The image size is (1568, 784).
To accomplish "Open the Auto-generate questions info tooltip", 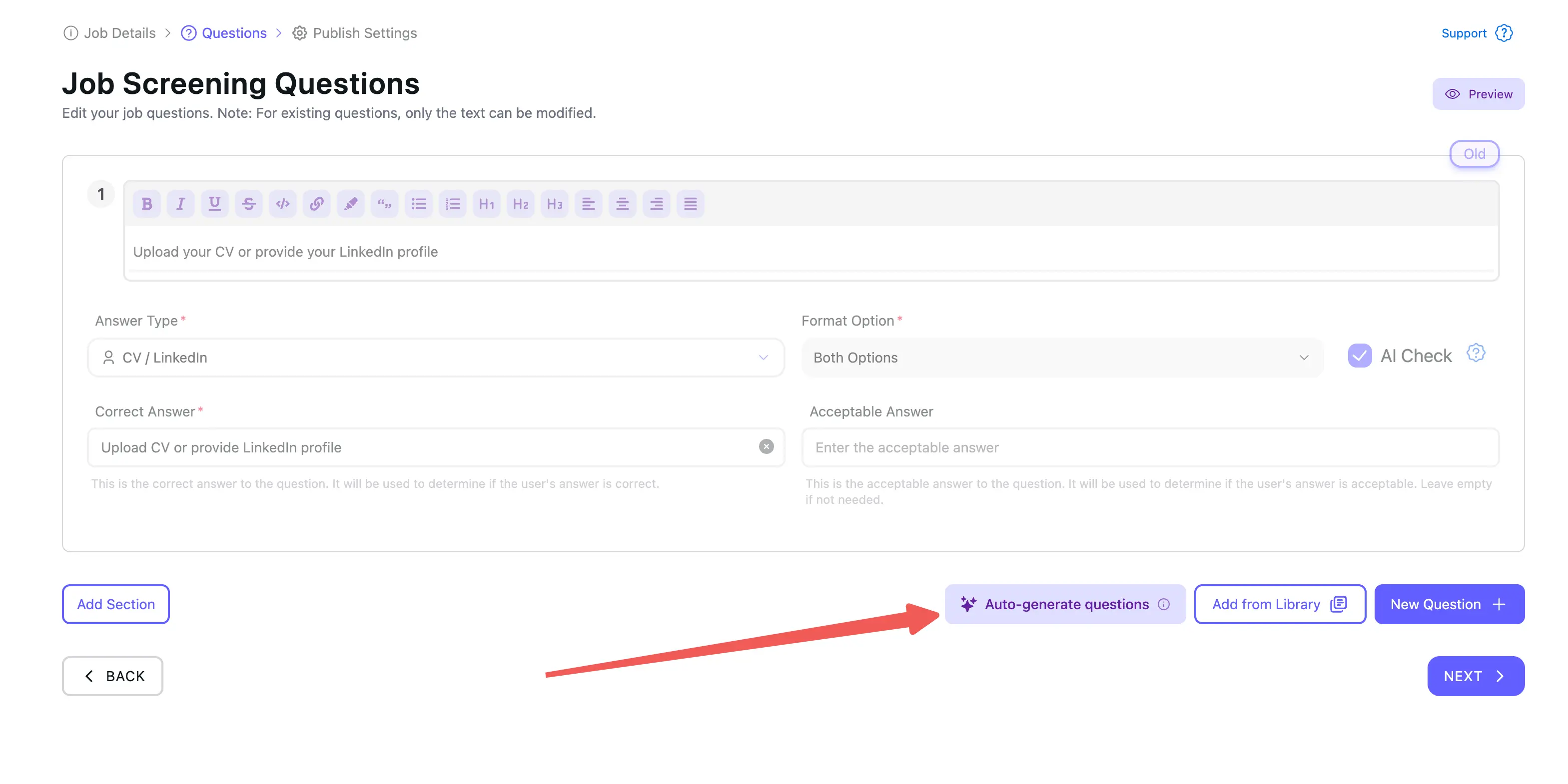I will (1164, 604).
